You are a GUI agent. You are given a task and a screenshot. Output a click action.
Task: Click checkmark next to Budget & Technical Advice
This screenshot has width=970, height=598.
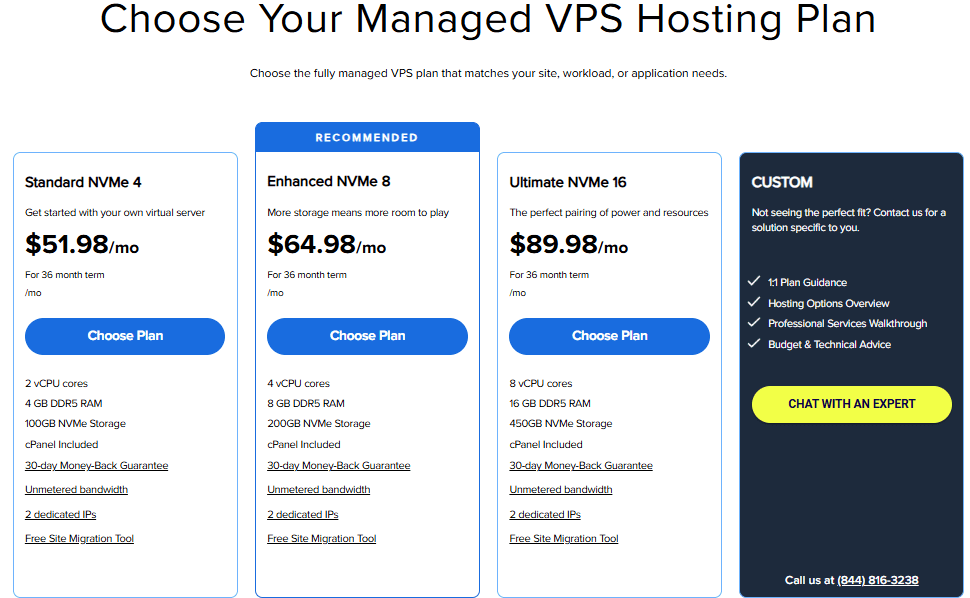point(754,344)
